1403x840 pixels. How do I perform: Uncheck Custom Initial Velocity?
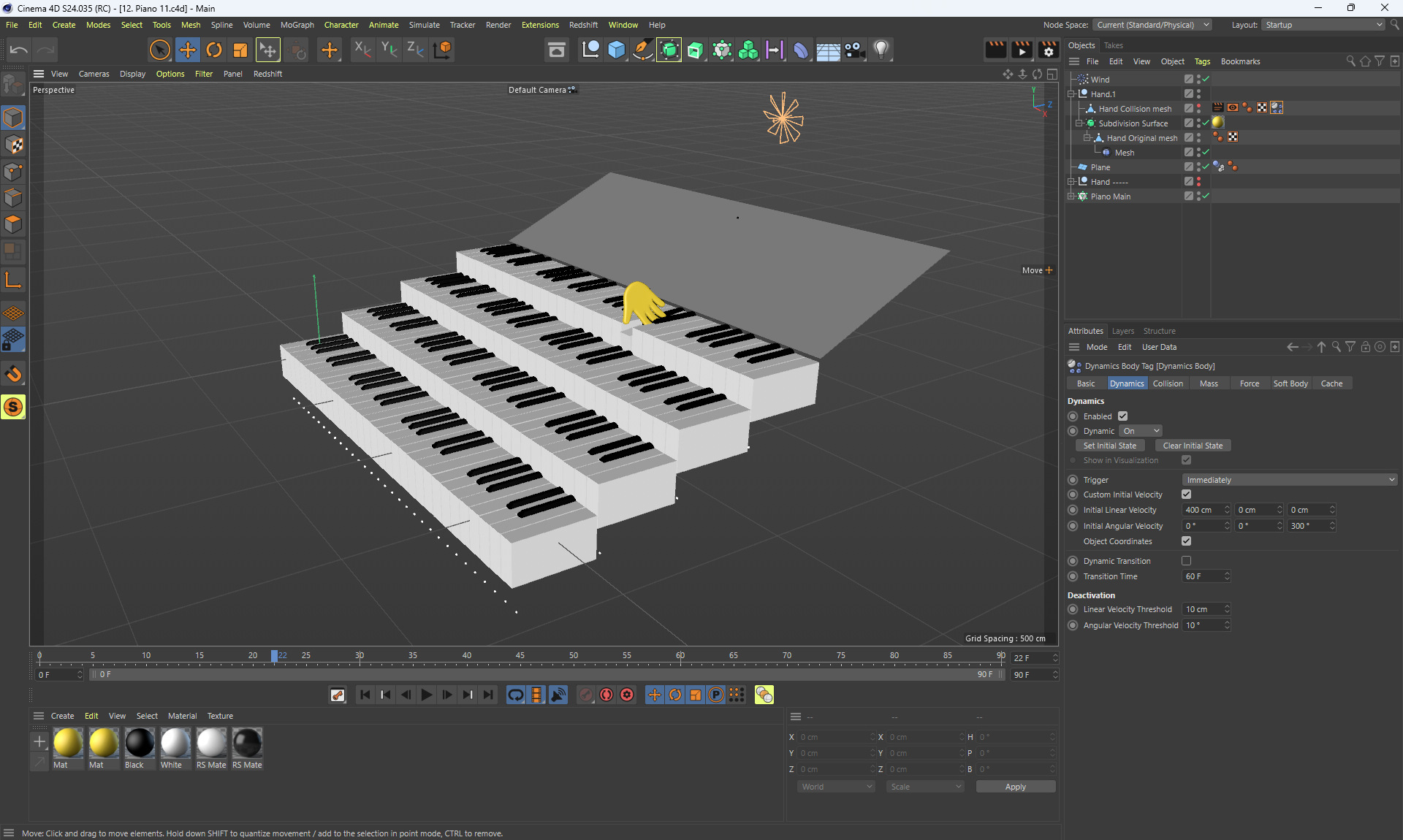(1186, 495)
